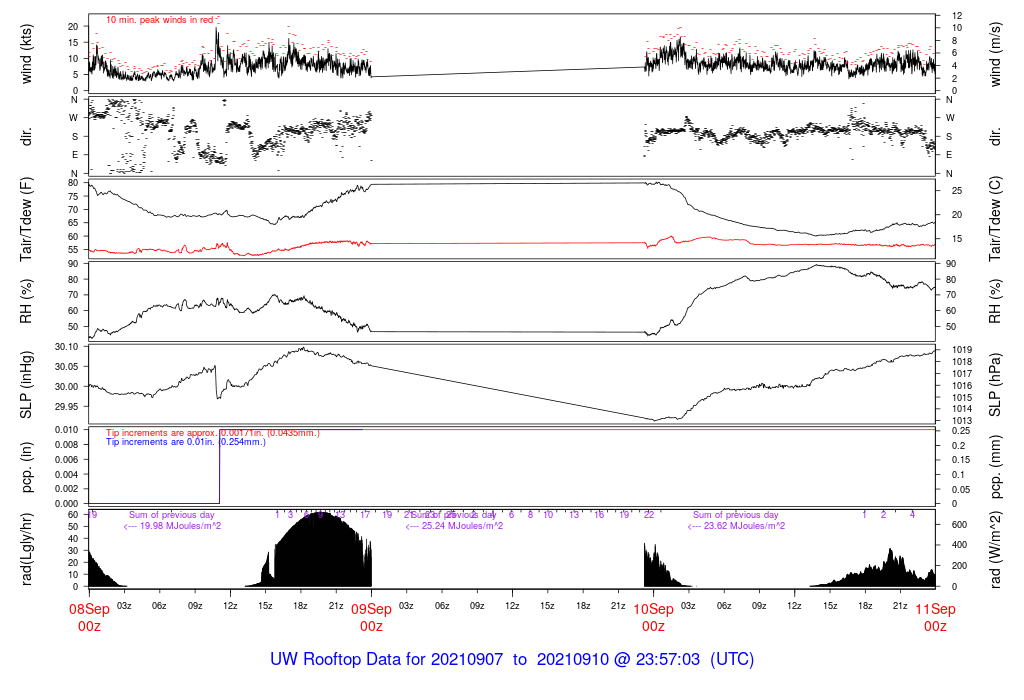Click the '12z' time tick between 09Sep and 10Sep
The height and width of the screenshot is (700, 1024).
(x=512, y=606)
